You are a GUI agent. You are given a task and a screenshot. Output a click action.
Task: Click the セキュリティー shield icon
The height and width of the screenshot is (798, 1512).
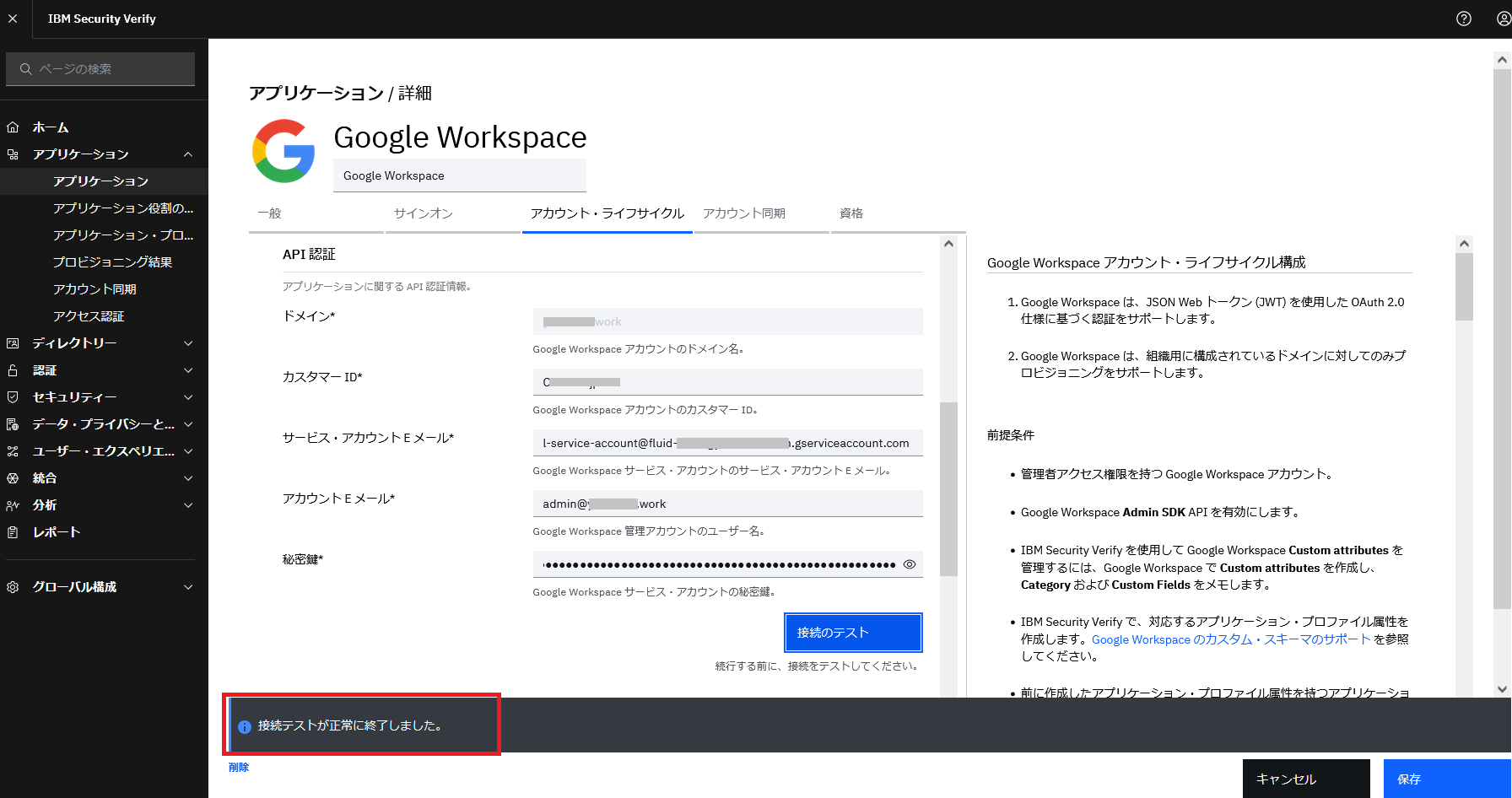pos(13,397)
